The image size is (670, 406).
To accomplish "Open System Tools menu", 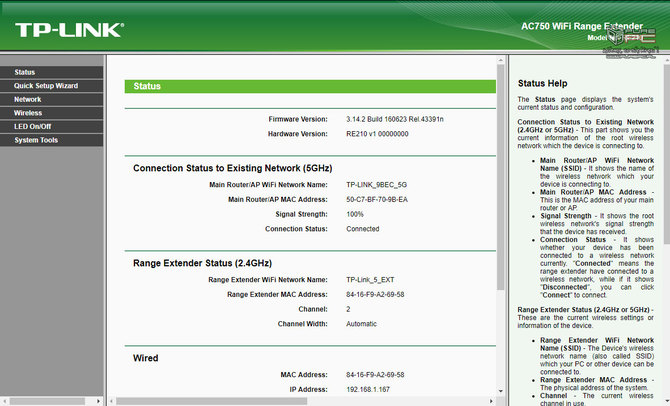I will pos(51,140).
